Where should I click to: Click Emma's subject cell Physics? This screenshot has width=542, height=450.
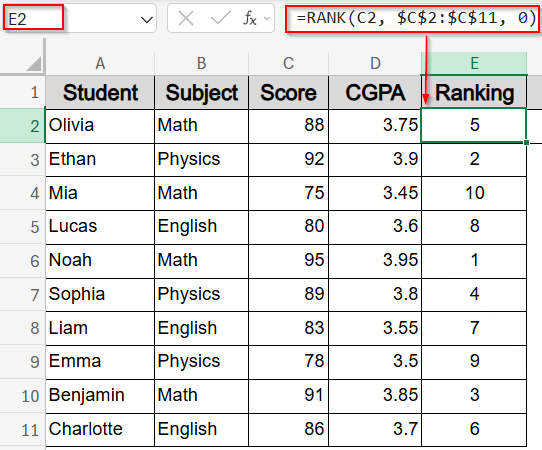202,362
